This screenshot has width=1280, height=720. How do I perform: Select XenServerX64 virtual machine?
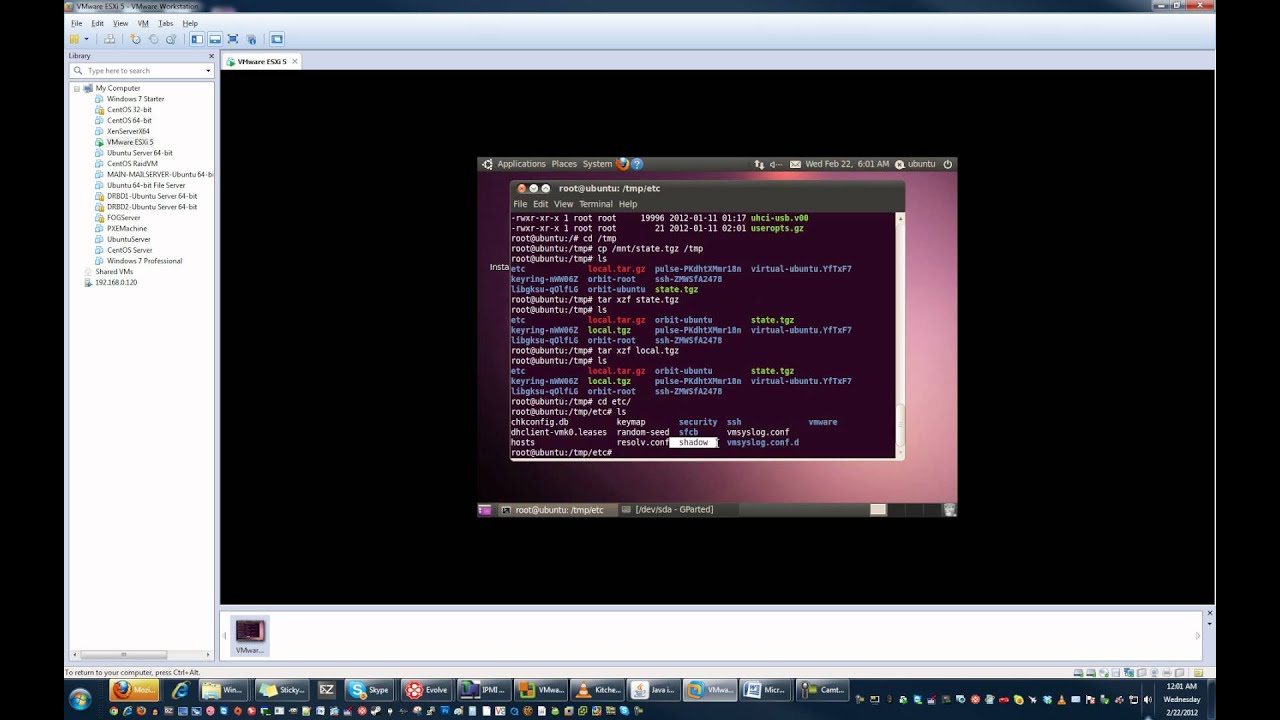[x=128, y=131]
